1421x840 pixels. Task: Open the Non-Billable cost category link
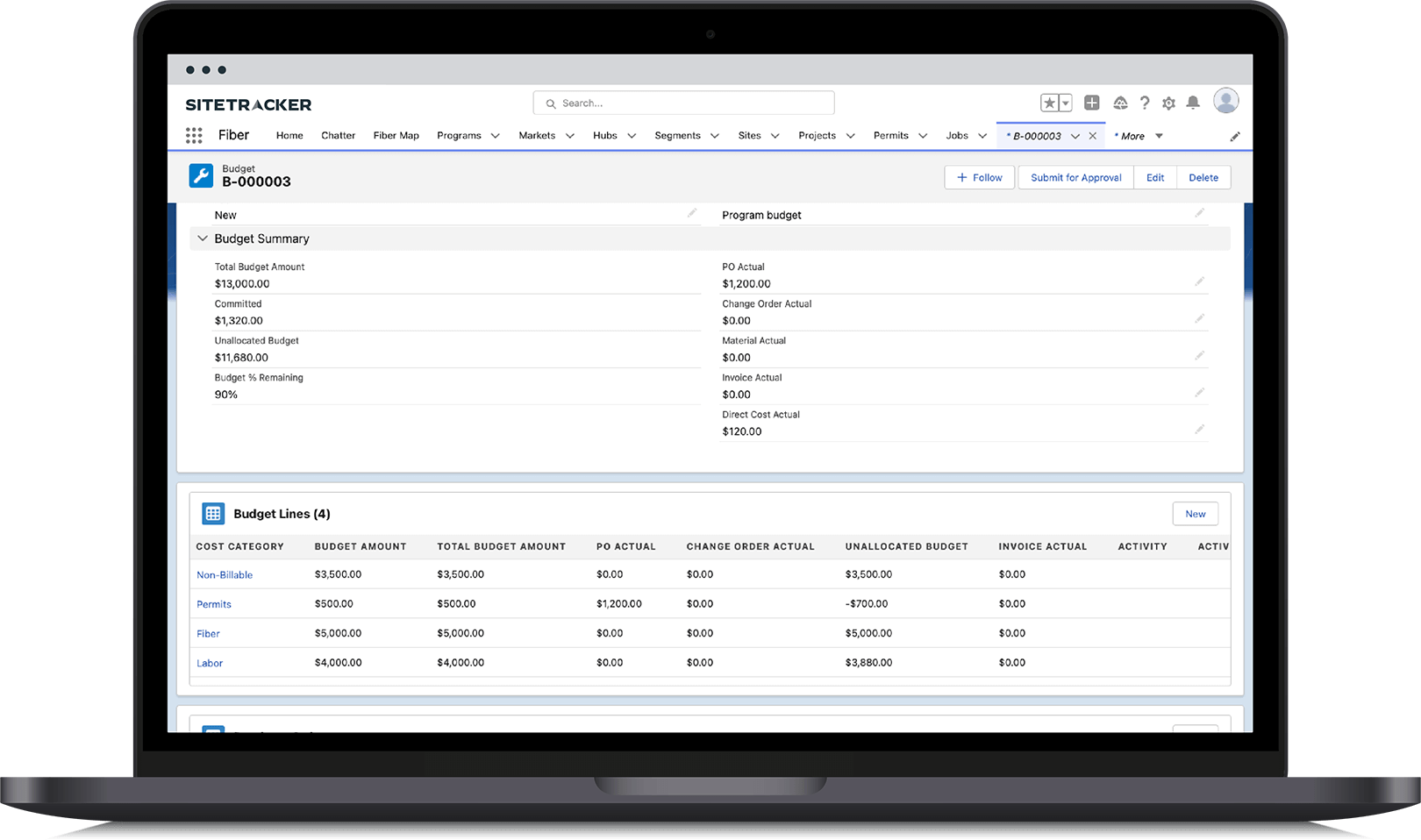click(x=225, y=575)
